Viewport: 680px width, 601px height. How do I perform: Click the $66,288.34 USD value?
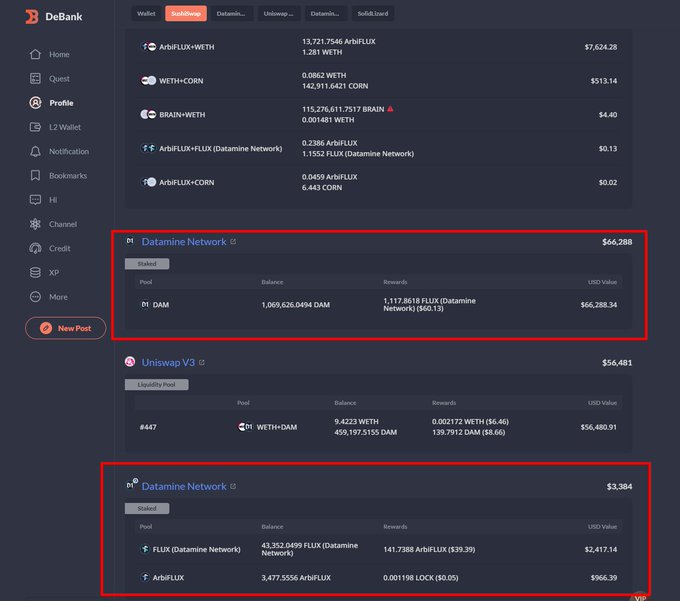click(599, 305)
